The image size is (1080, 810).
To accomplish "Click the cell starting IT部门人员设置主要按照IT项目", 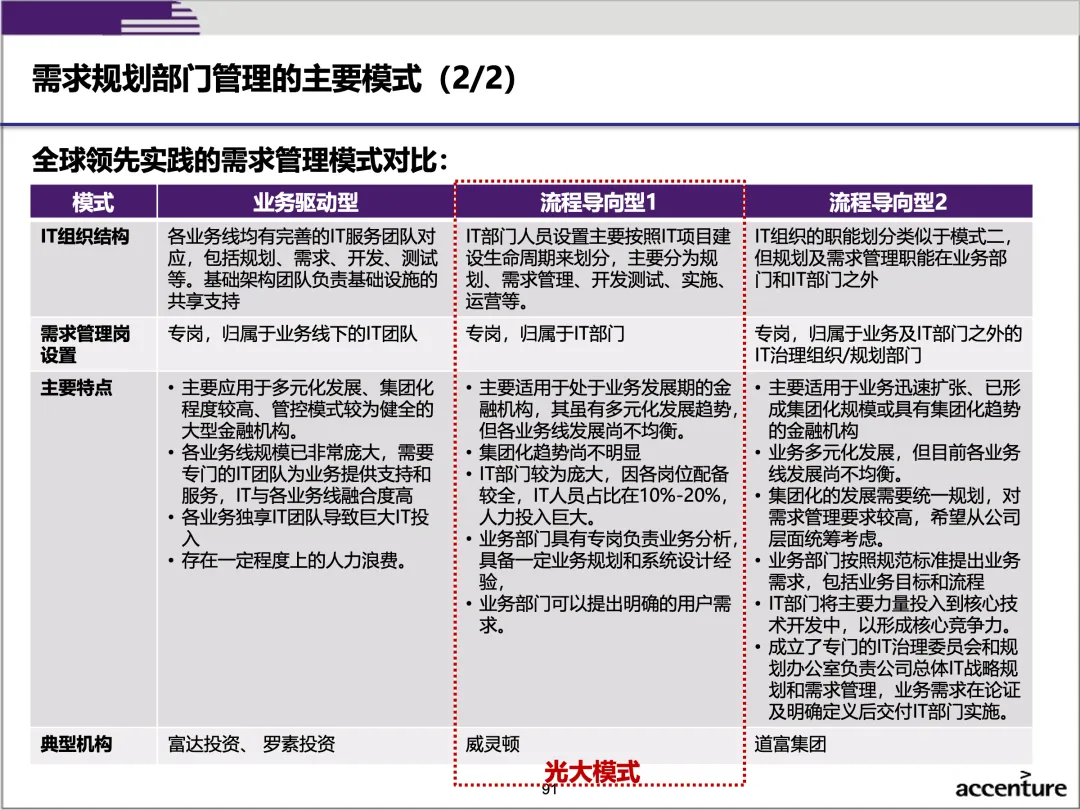I will (x=598, y=269).
